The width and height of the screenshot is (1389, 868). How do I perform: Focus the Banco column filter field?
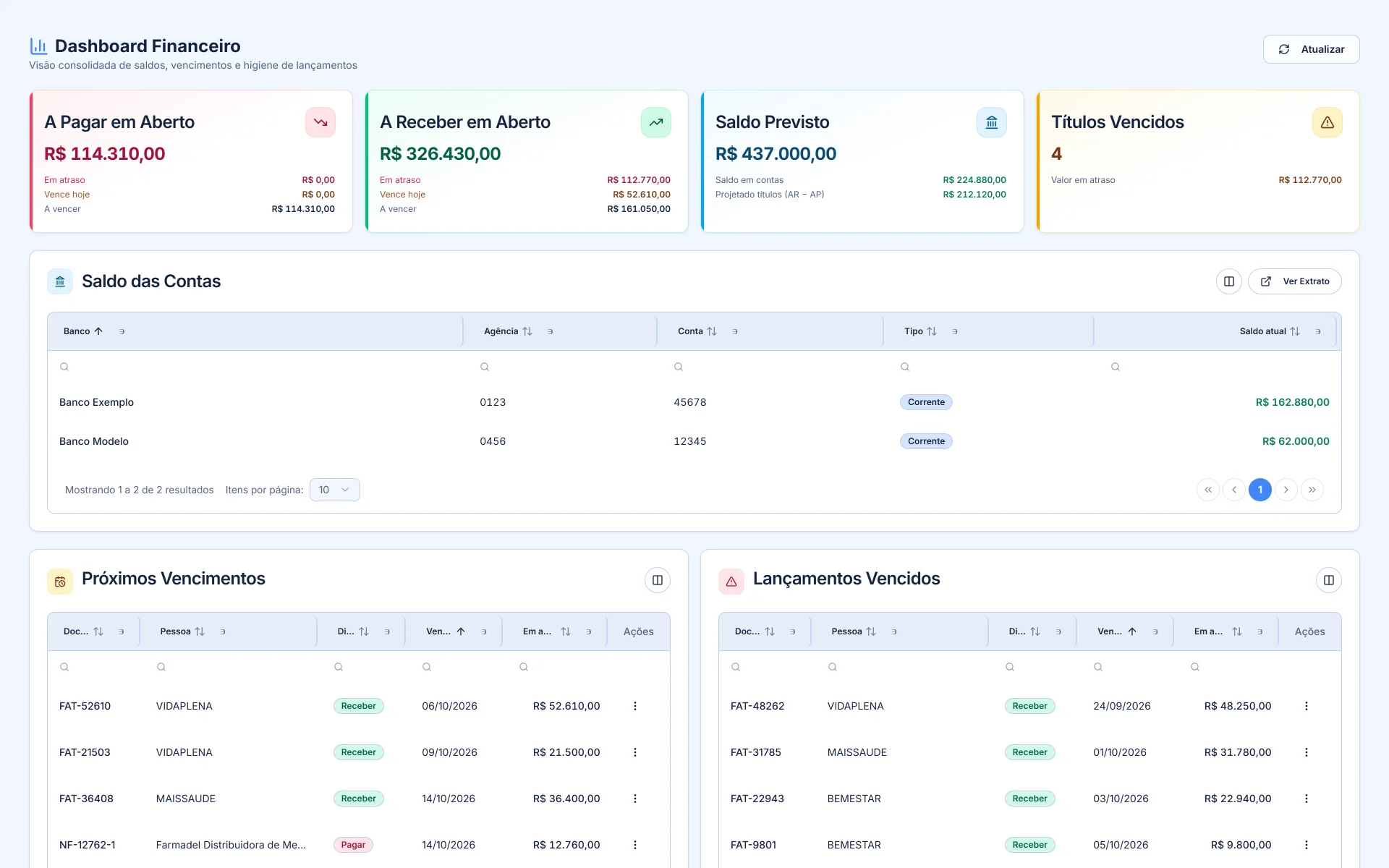(x=257, y=367)
